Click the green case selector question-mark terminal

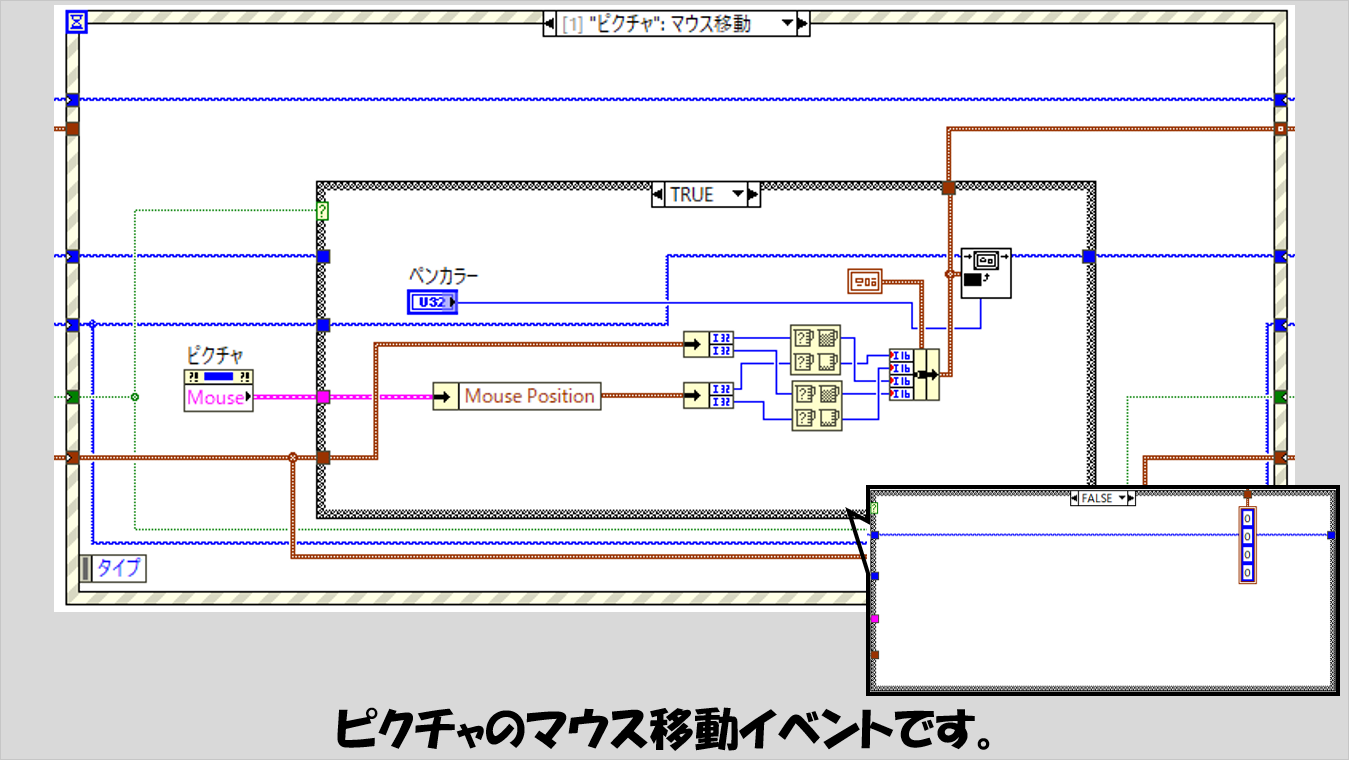pyautogui.click(x=322, y=211)
